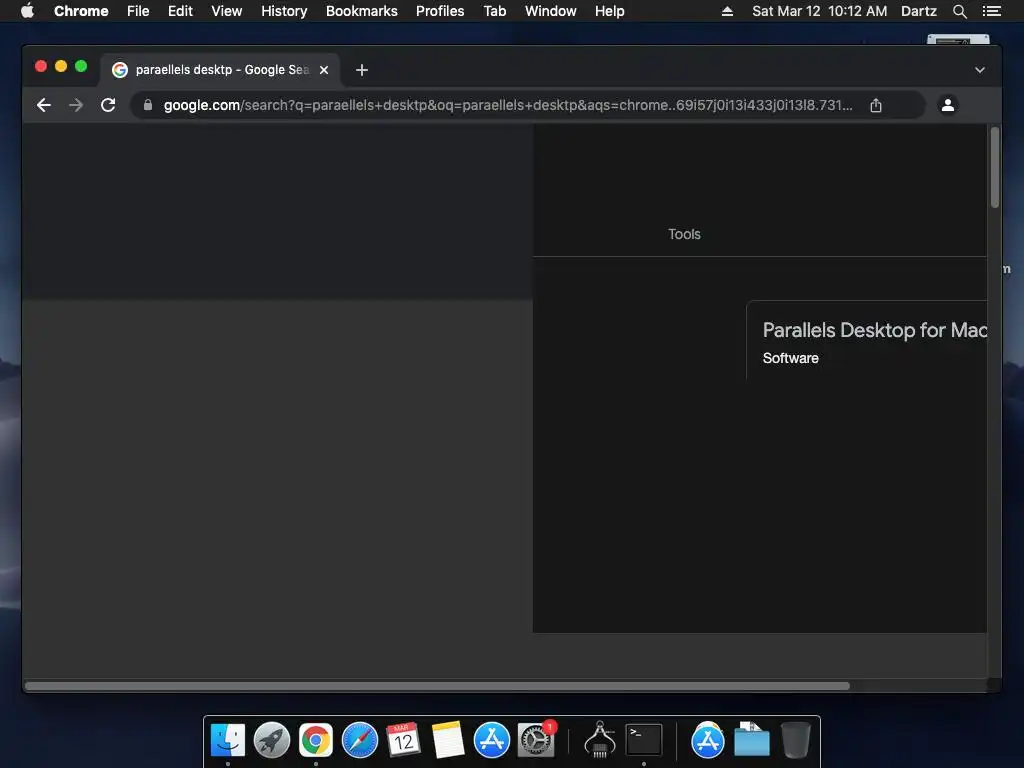Open the History menu
Viewport: 1024px width, 768px height.
point(284,11)
